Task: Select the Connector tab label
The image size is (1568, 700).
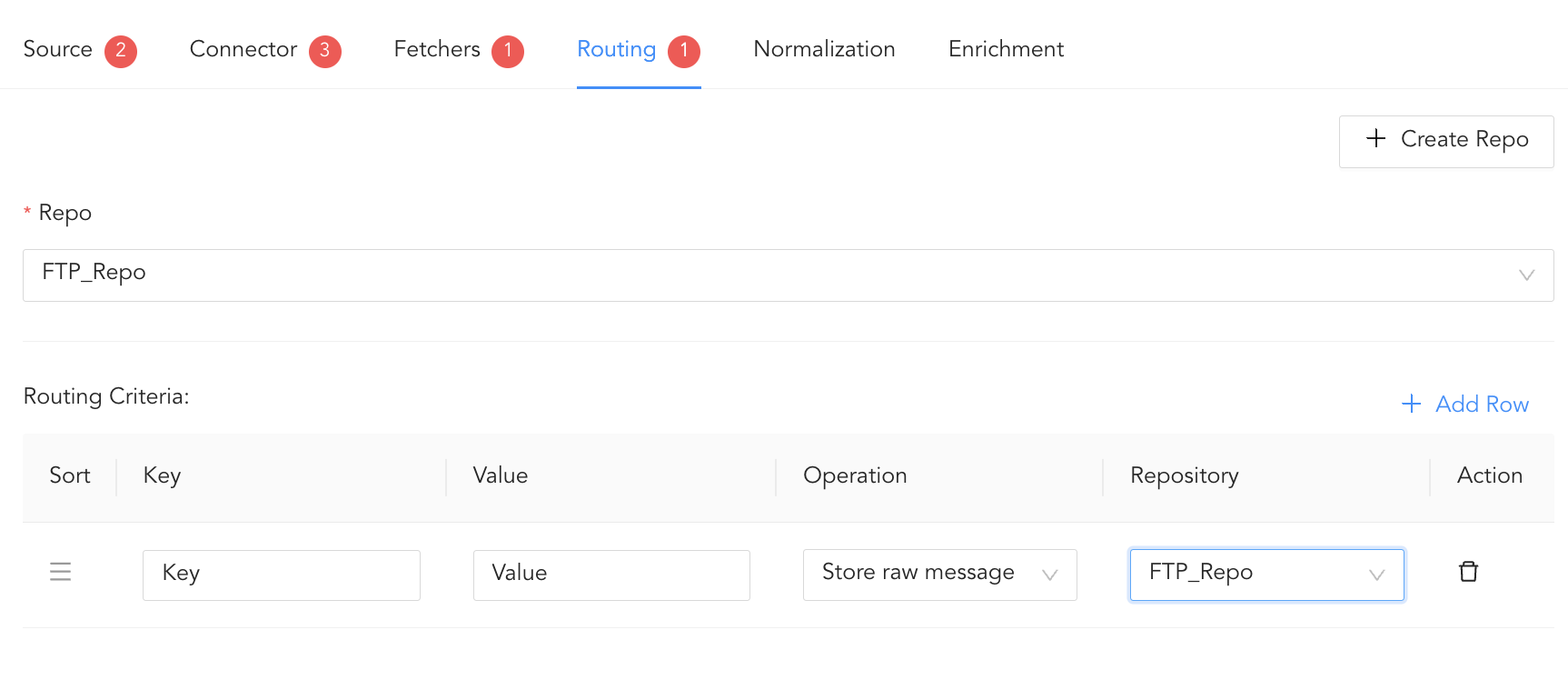Action: 243,49
